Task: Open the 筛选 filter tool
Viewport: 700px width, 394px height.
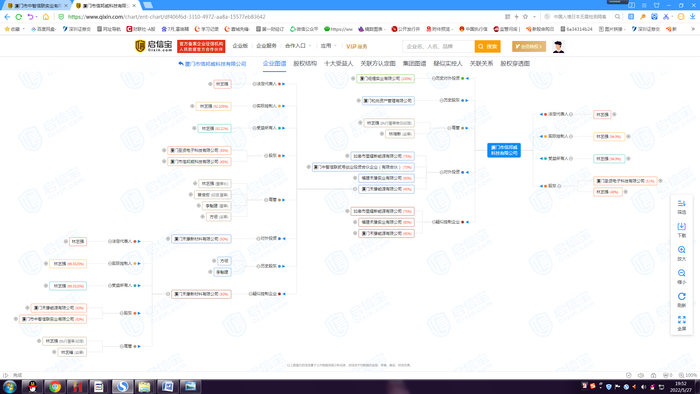Action: coord(681,207)
